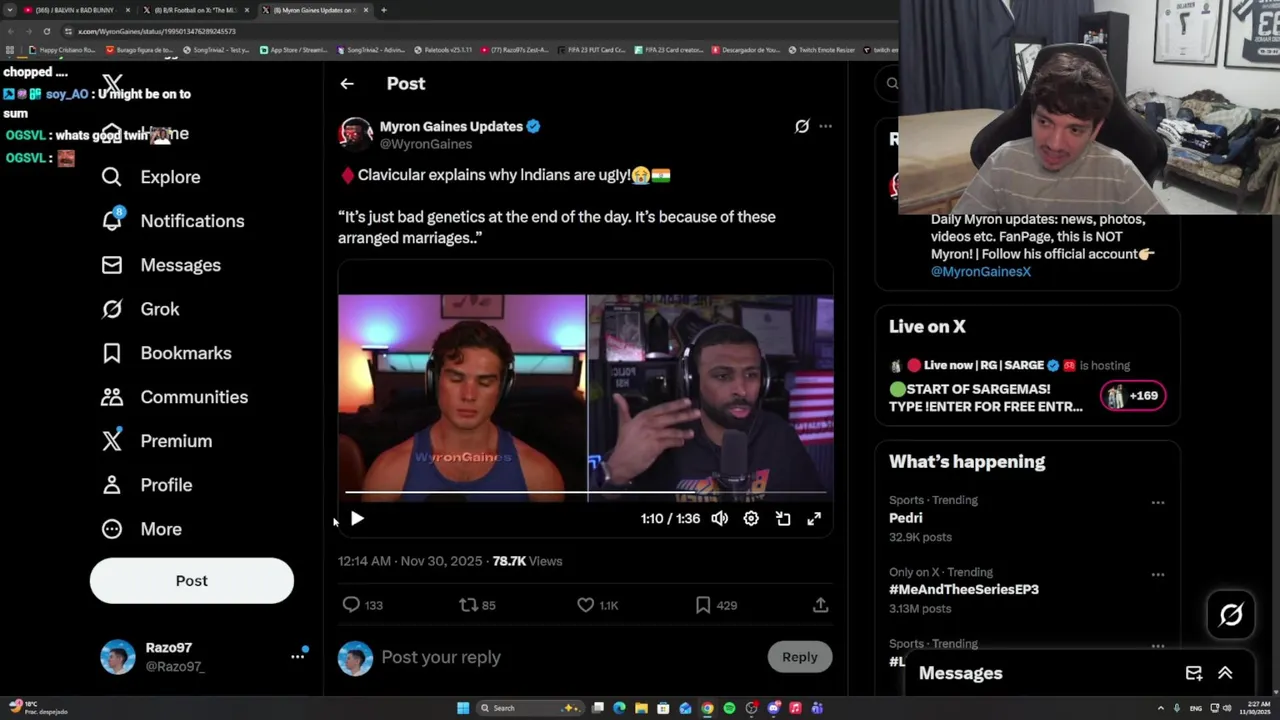The height and width of the screenshot is (720, 1280).
Task: Open Explore from the X sidebar
Action: (x=151, y=177)
